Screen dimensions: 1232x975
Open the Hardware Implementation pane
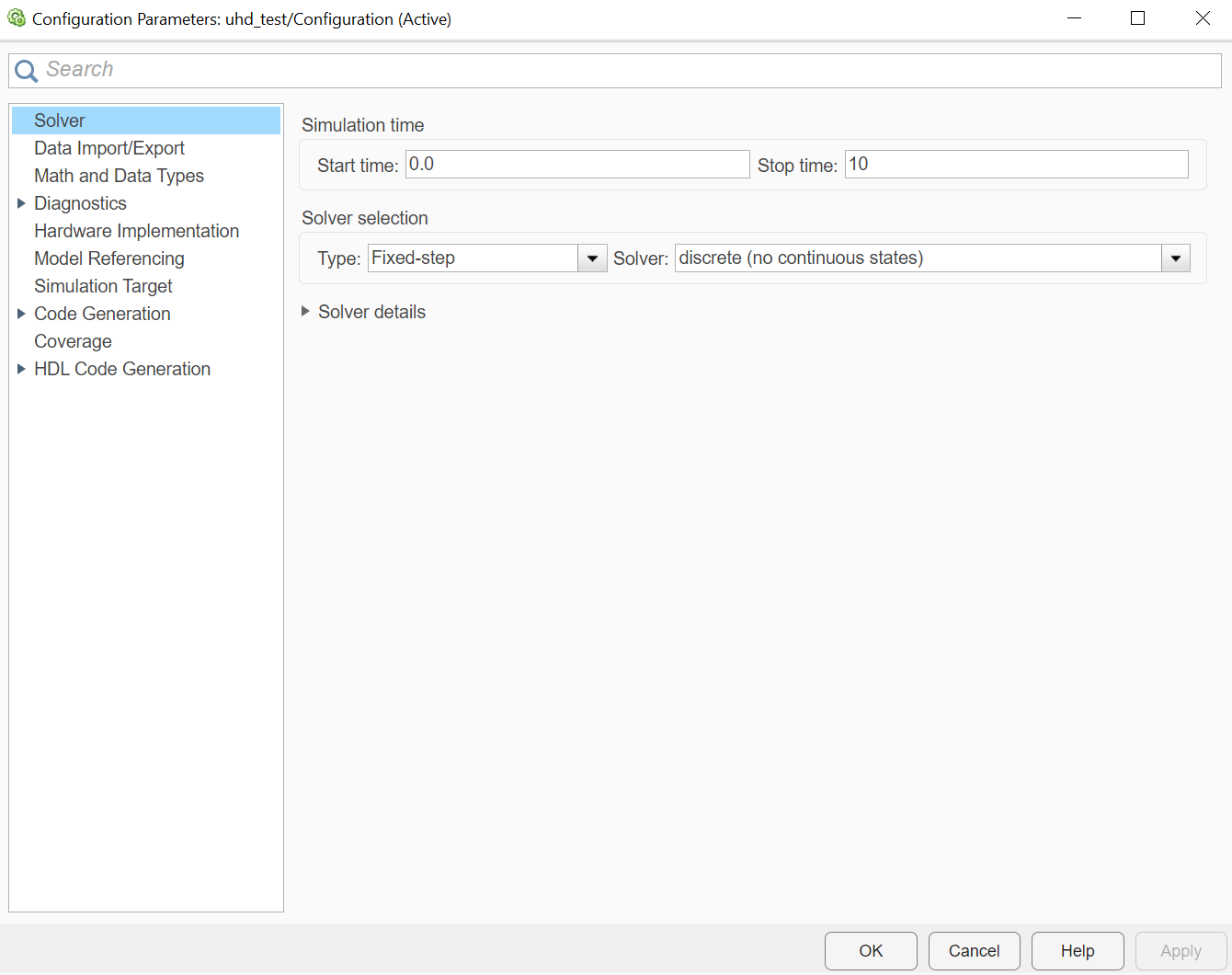(136, 231)
